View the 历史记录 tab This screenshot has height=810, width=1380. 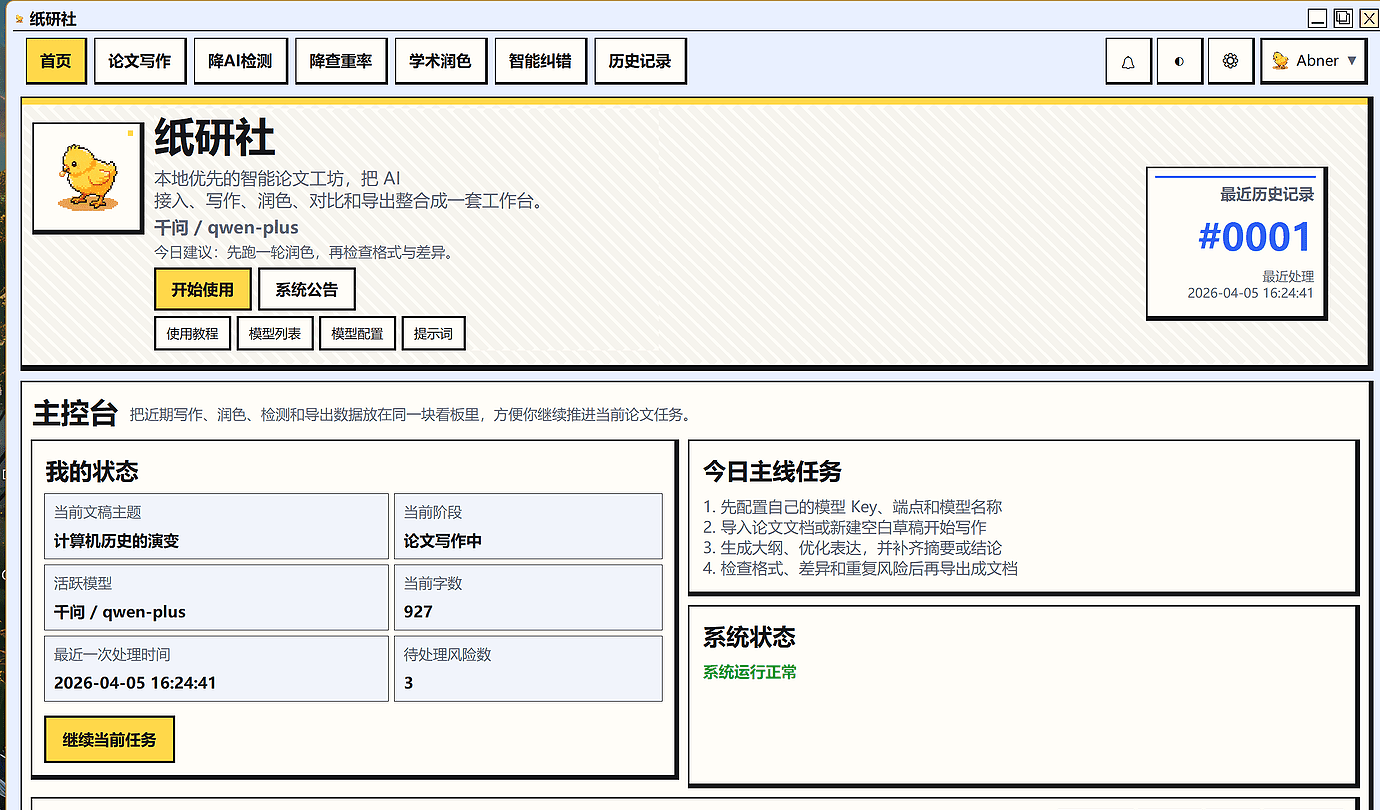click(x=640, y=61)
